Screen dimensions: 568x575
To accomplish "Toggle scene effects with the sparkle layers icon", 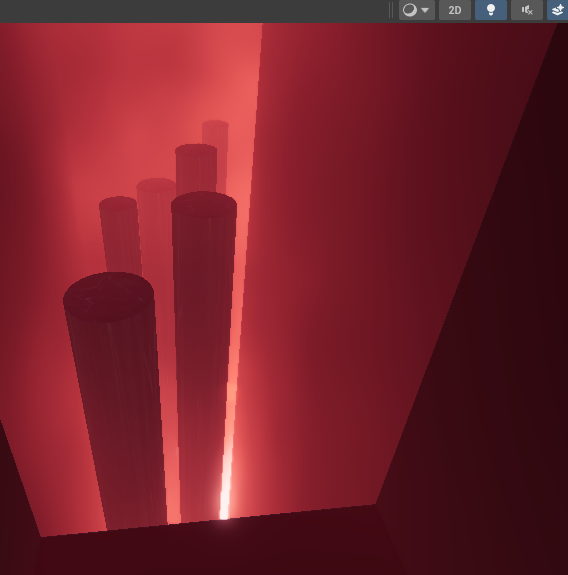I will [x=558, y=10].
